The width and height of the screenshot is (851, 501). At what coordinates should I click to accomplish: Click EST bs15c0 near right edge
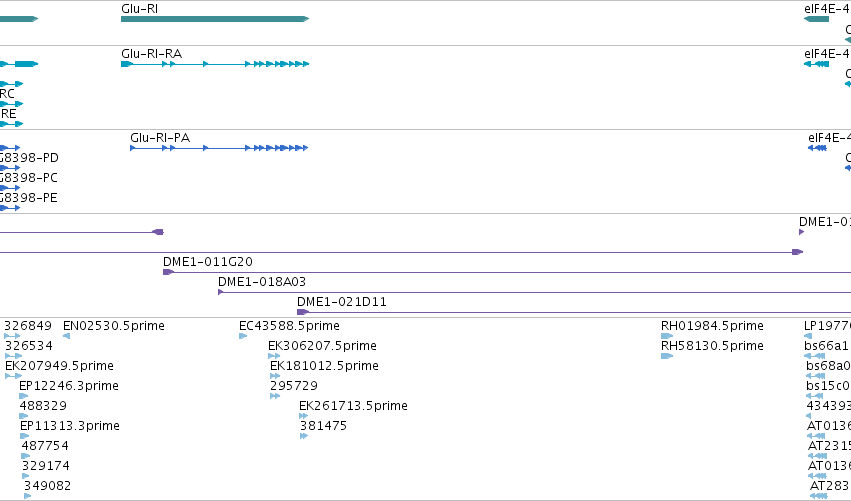click(815, 396)
